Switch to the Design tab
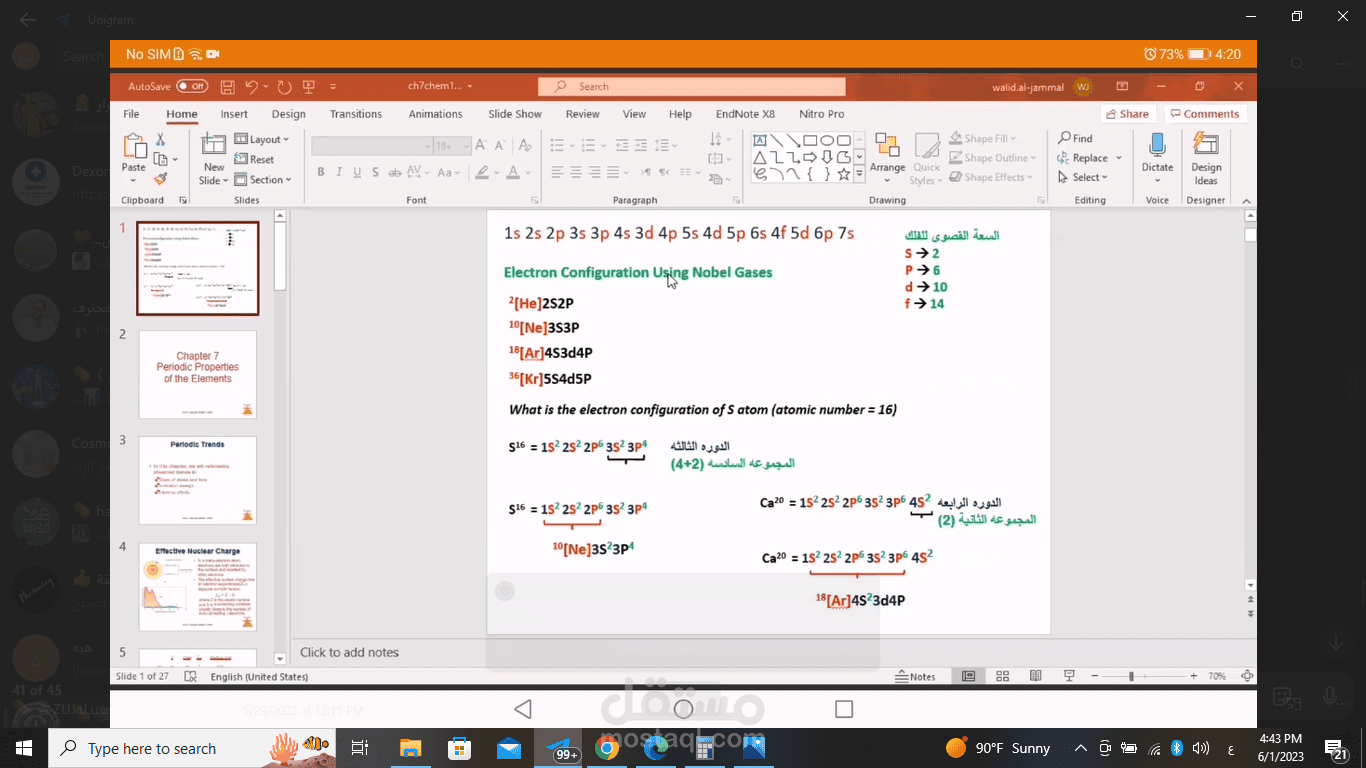The width and height of the screenshot is (1366, 768). click(289, 114)
